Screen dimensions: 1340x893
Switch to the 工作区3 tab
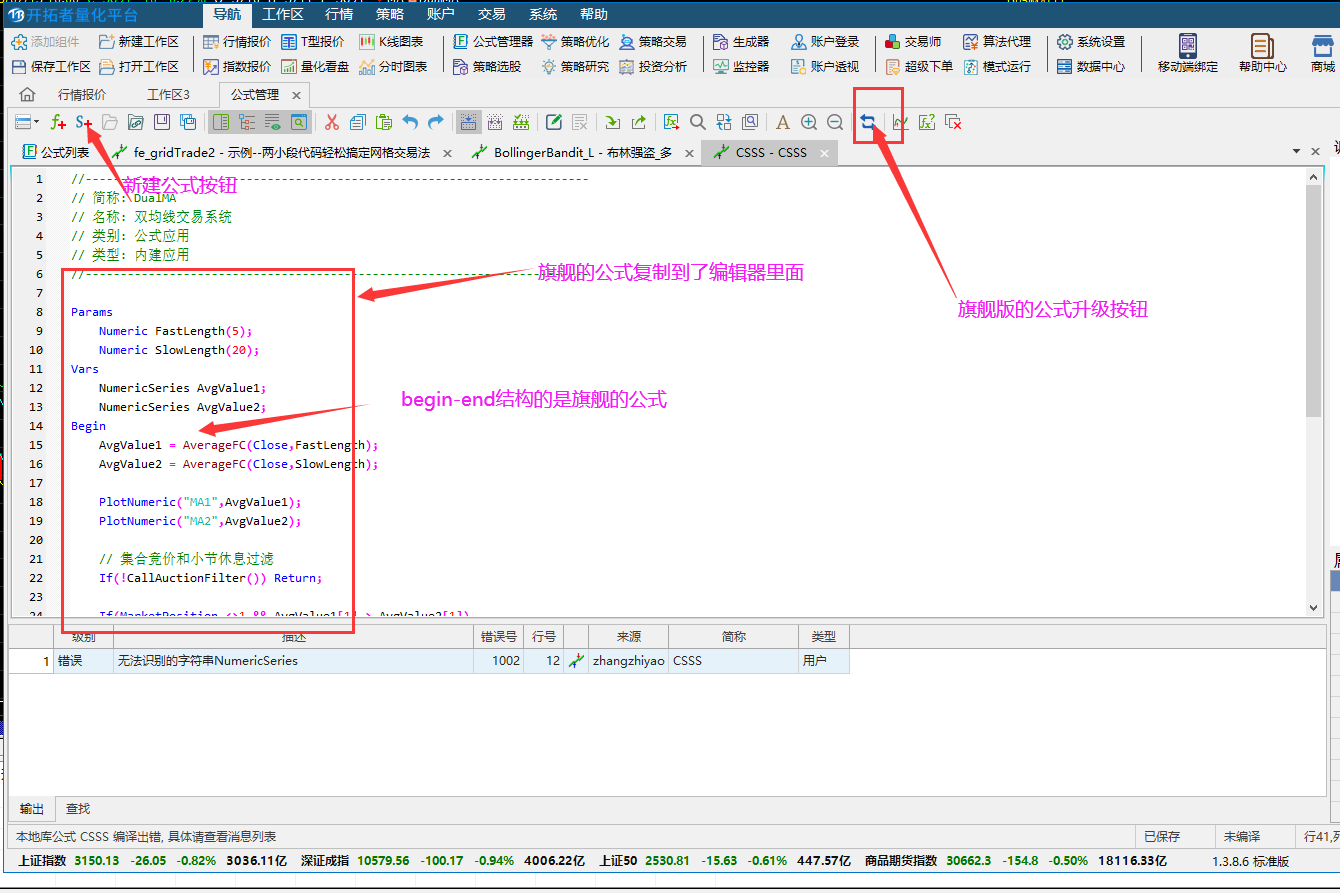tap(168, 94)
